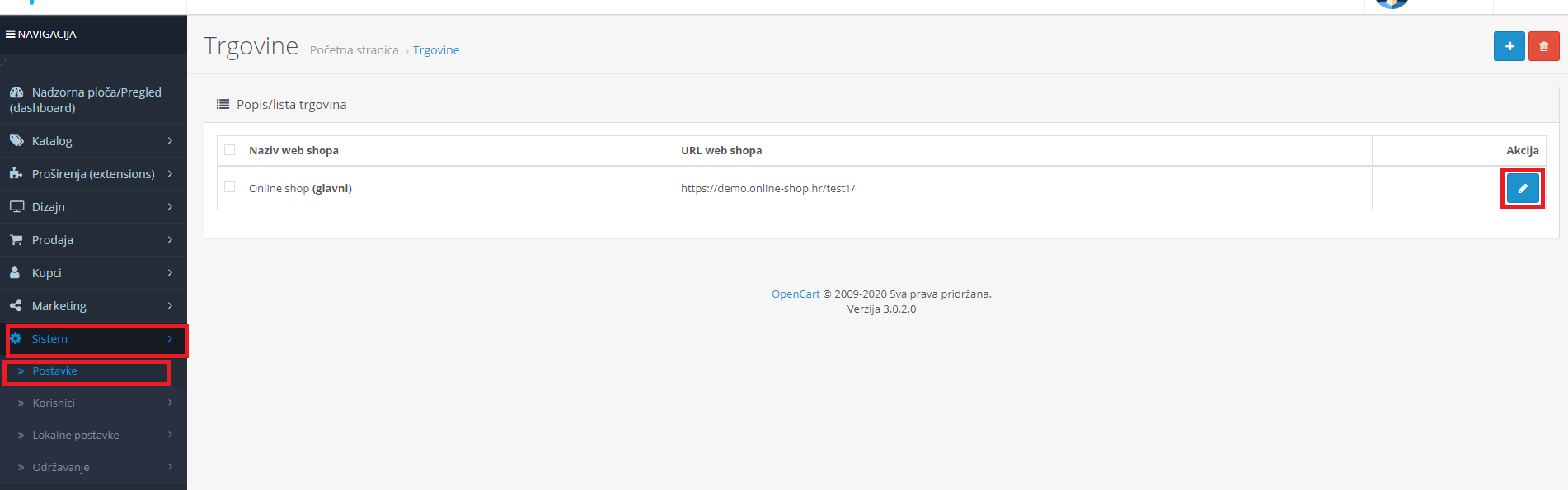1568x490 pixels.
Task: Tick the select-all checkbox in table header
Action: pyautogui.click(x=230, y=149)
